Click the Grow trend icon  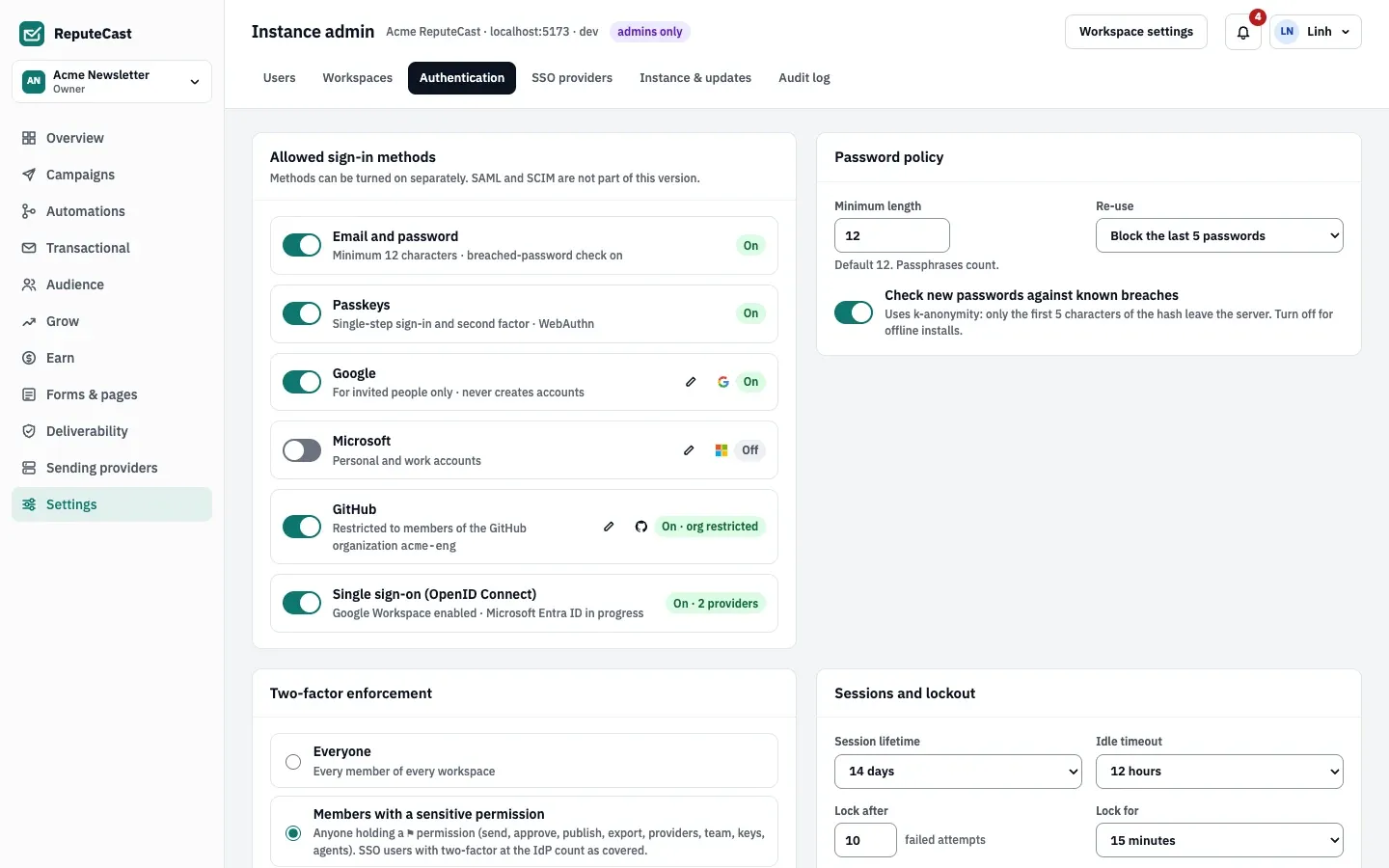tap(29, 321)
